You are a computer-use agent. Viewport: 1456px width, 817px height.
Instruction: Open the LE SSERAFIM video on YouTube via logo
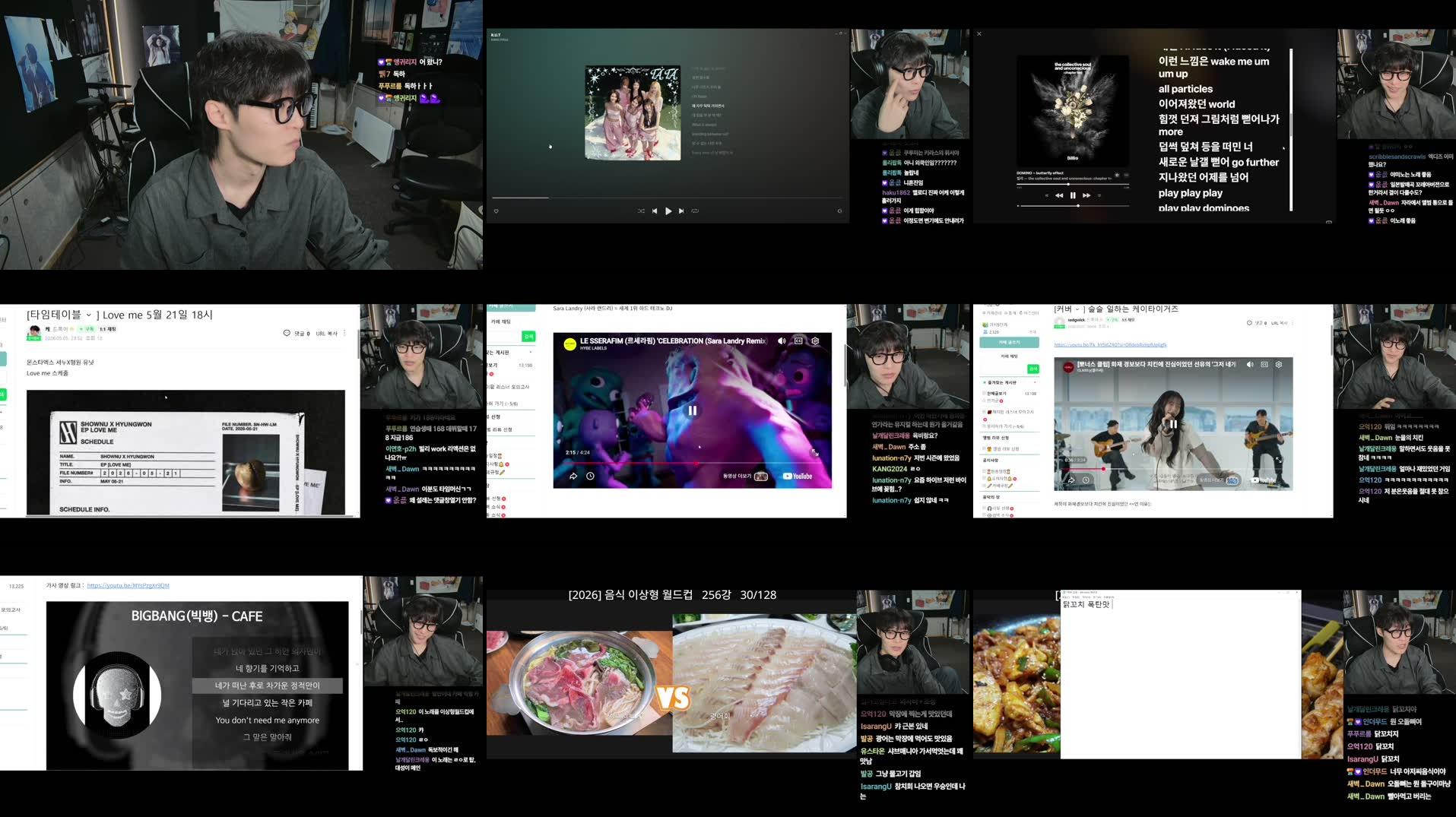(x=798, y=477)
